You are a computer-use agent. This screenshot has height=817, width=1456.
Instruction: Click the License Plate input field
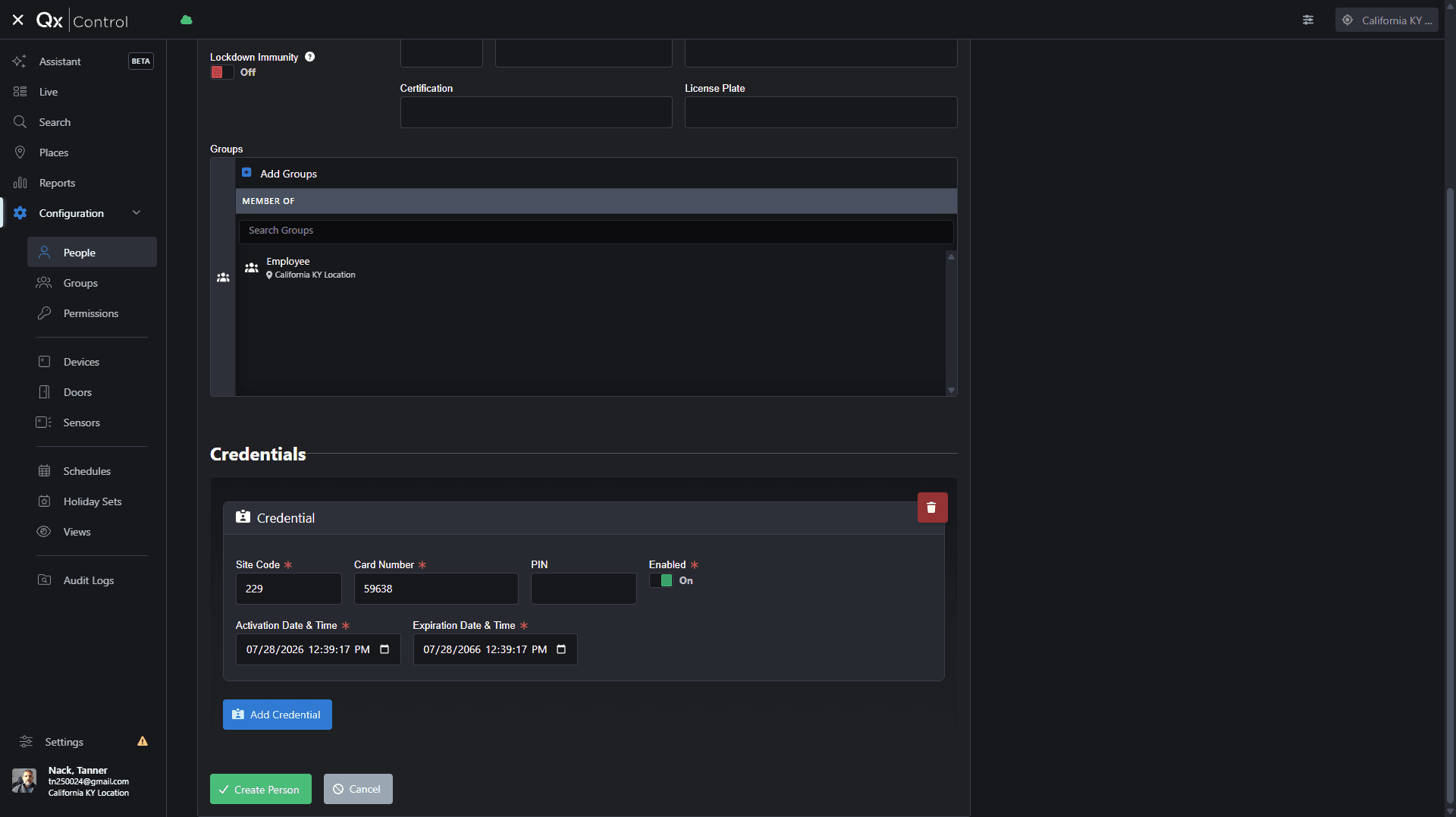point(821,112)
